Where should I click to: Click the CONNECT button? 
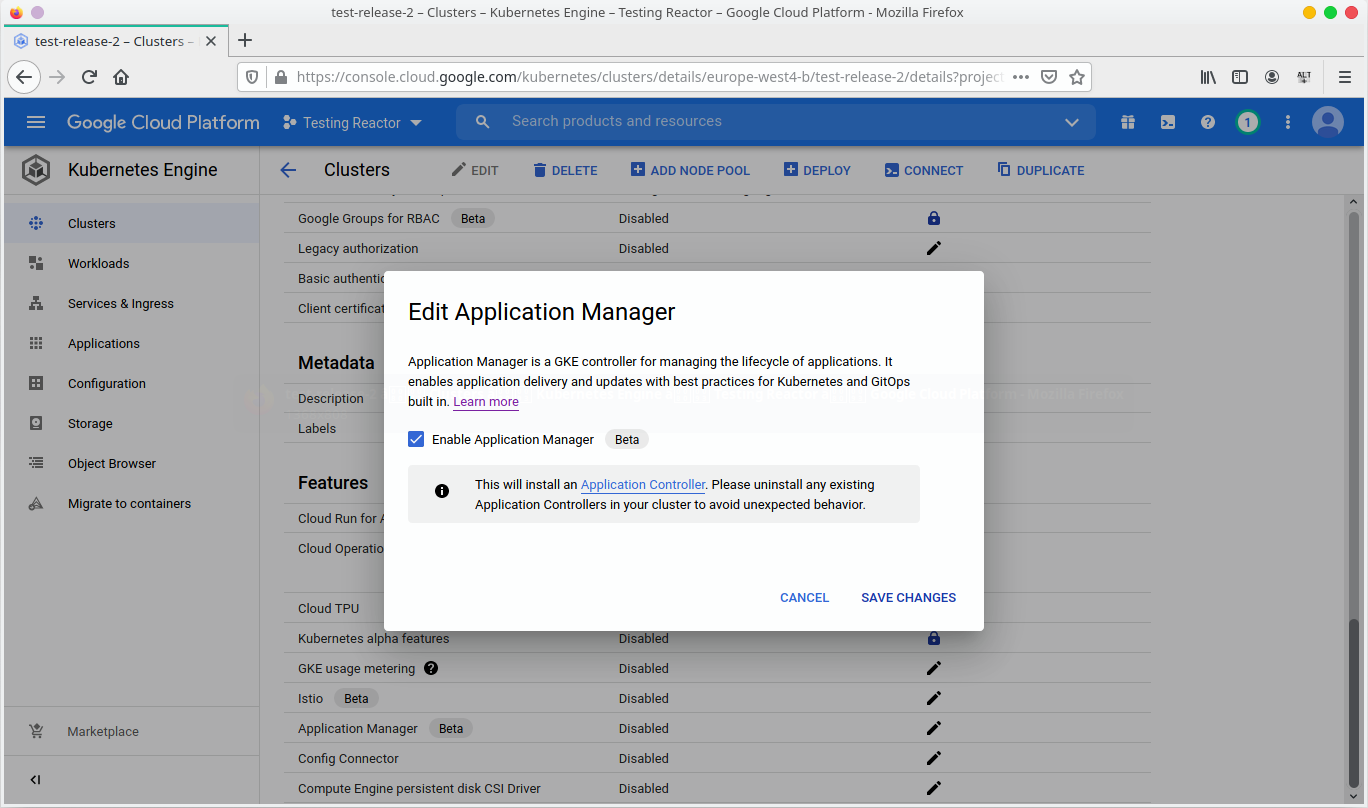924,170
